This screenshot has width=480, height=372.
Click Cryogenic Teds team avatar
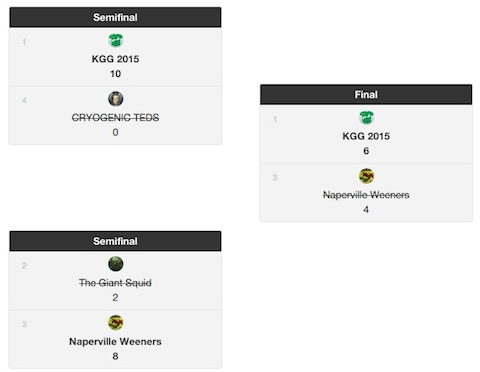116,99
